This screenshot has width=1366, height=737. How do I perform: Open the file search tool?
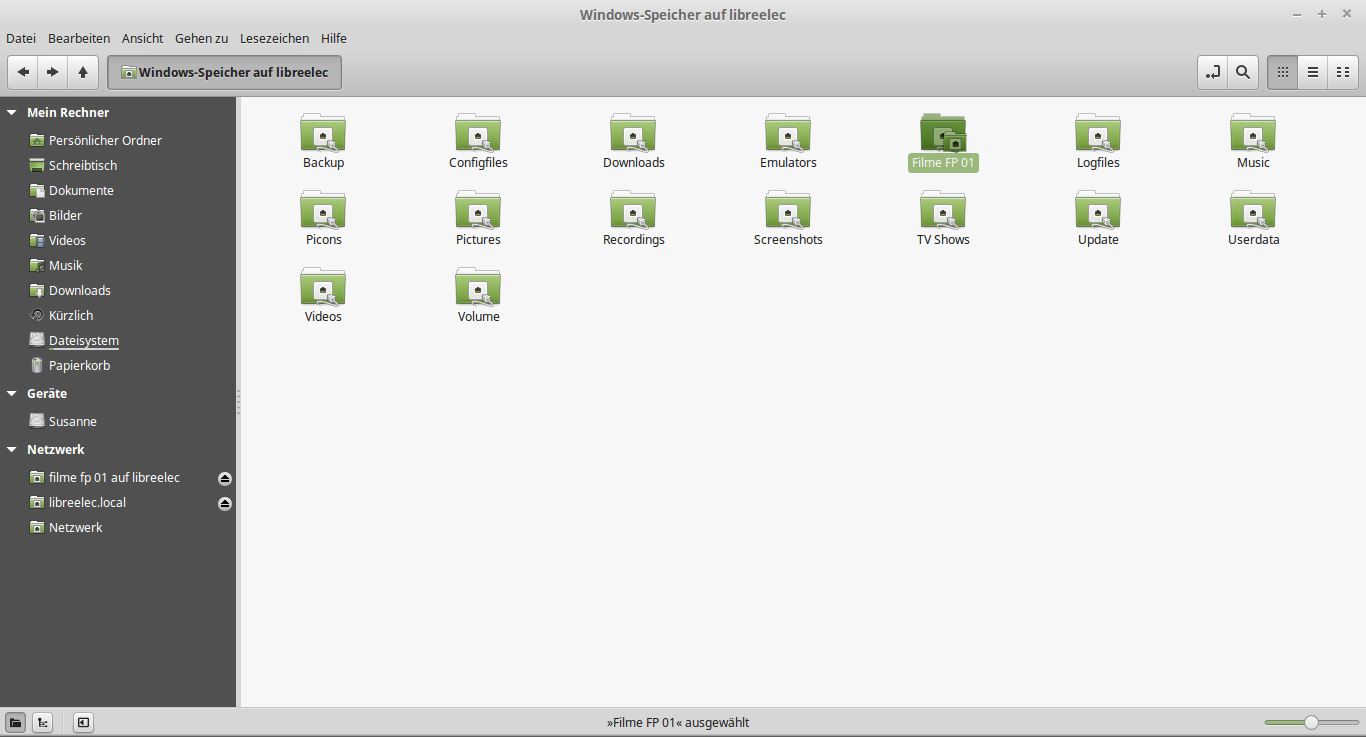(x=1242, y=72)
